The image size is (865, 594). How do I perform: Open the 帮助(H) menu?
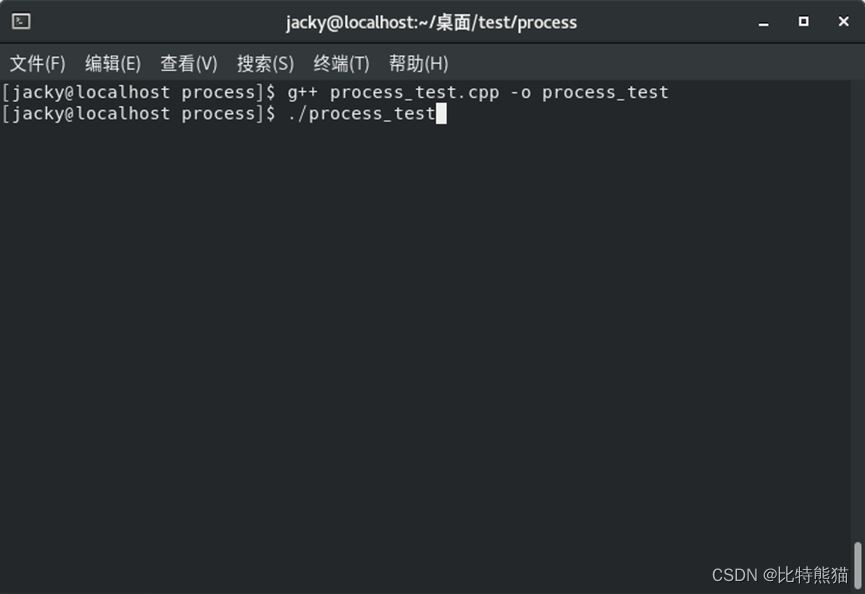[418, 64]
